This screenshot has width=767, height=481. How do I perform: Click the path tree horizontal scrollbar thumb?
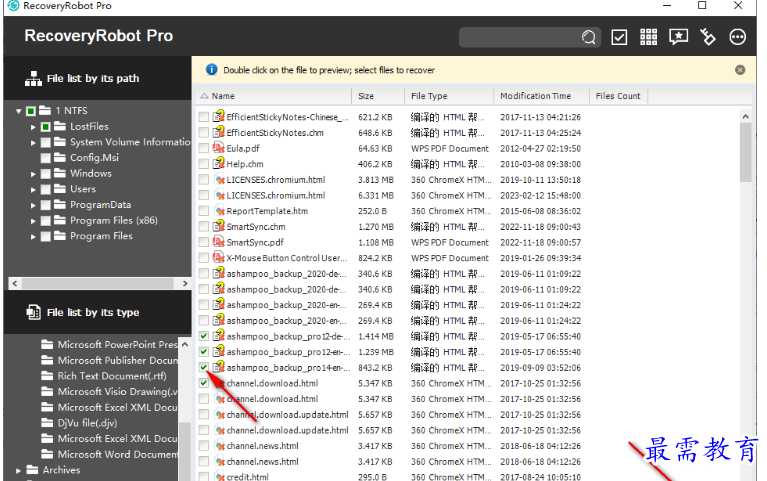(98, 283)
